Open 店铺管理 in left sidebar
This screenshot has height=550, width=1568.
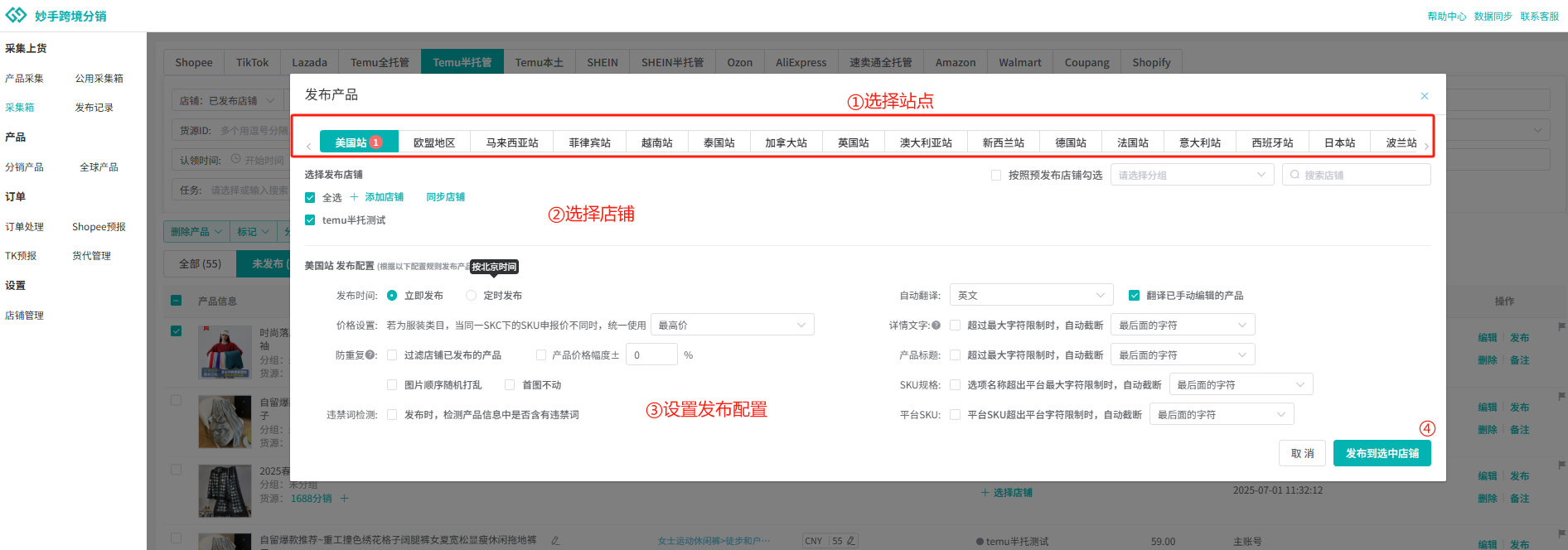click(x=24, y=316)
